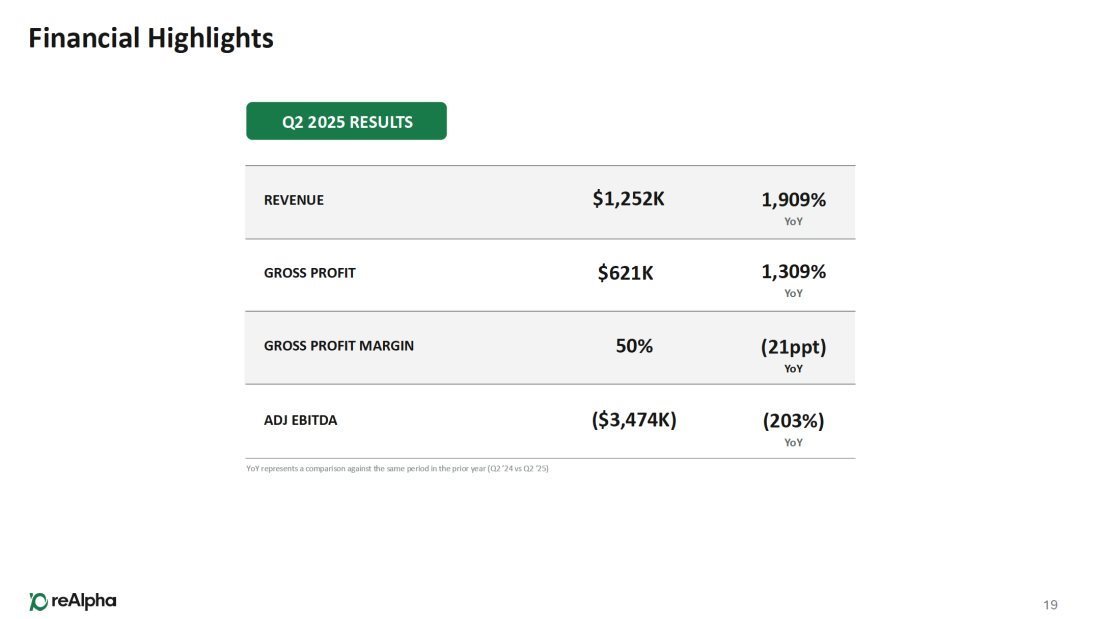Select the $1,252K revenue value

628,199
